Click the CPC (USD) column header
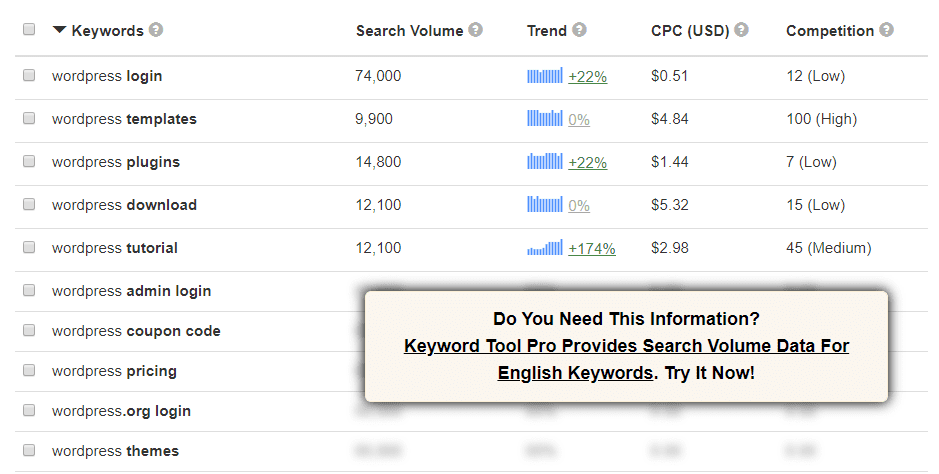This screenshot has width=939, height=474. pyautogui.click(x=690, y=31)
